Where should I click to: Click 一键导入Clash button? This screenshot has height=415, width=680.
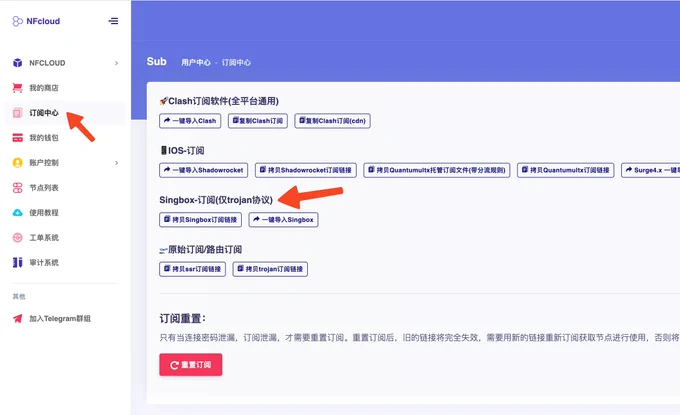pyautogui.click(x=190, y=121)
